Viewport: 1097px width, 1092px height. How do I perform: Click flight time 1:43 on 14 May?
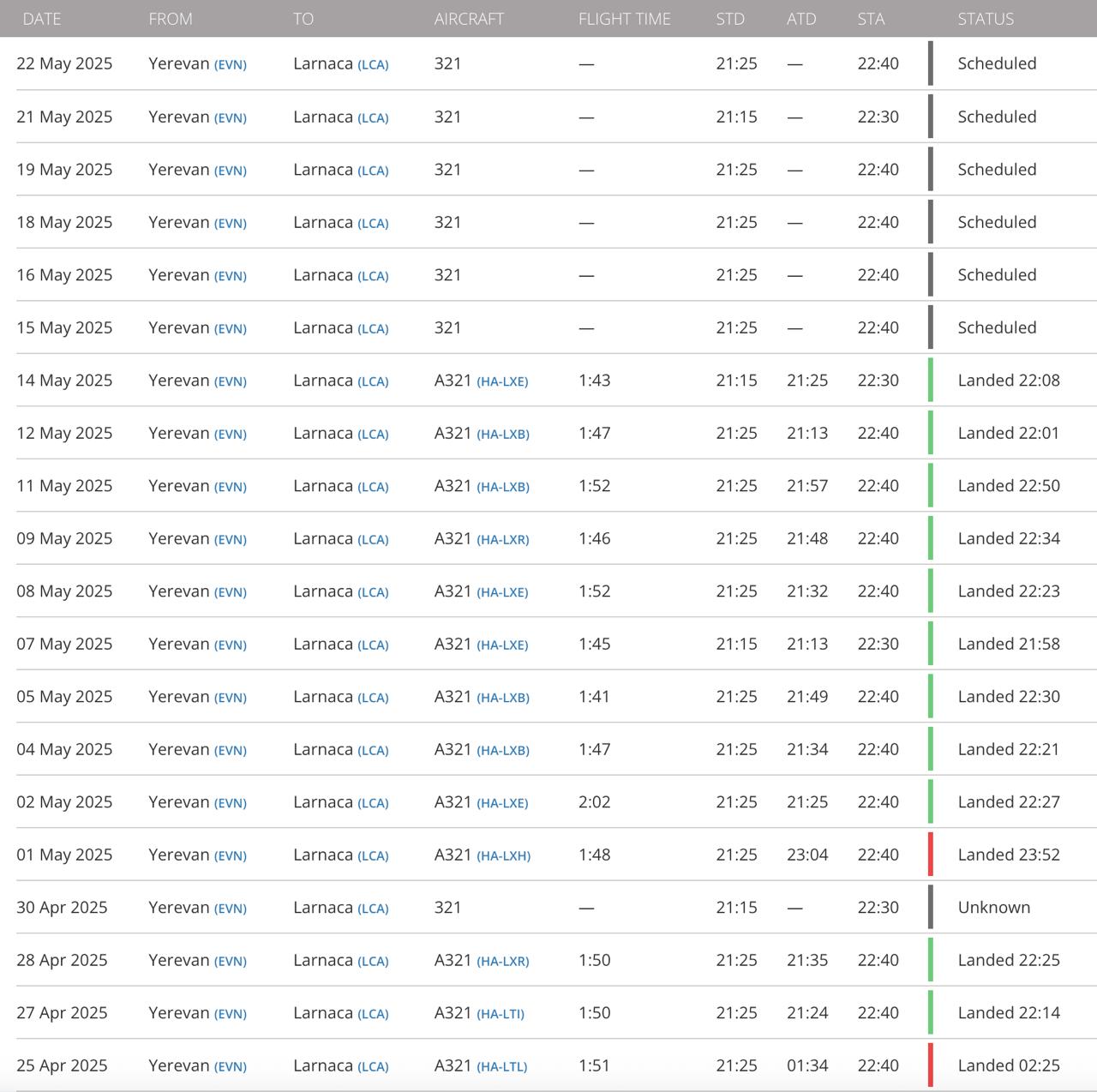(595, 380)
